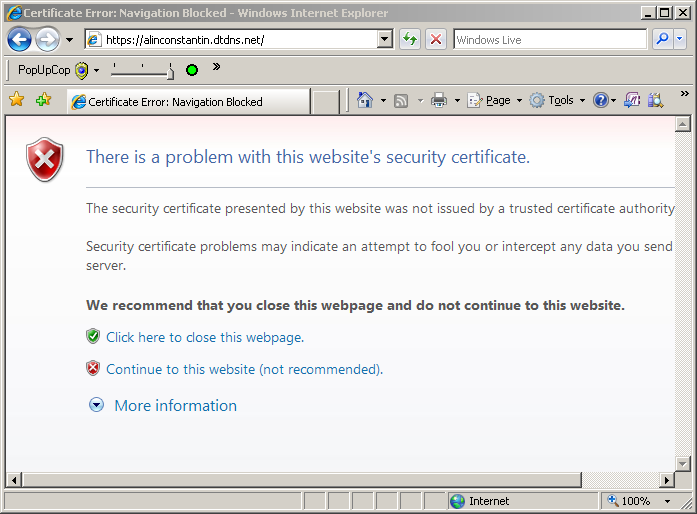Click the PopUpCop badge icon

(x=82, y=70)
